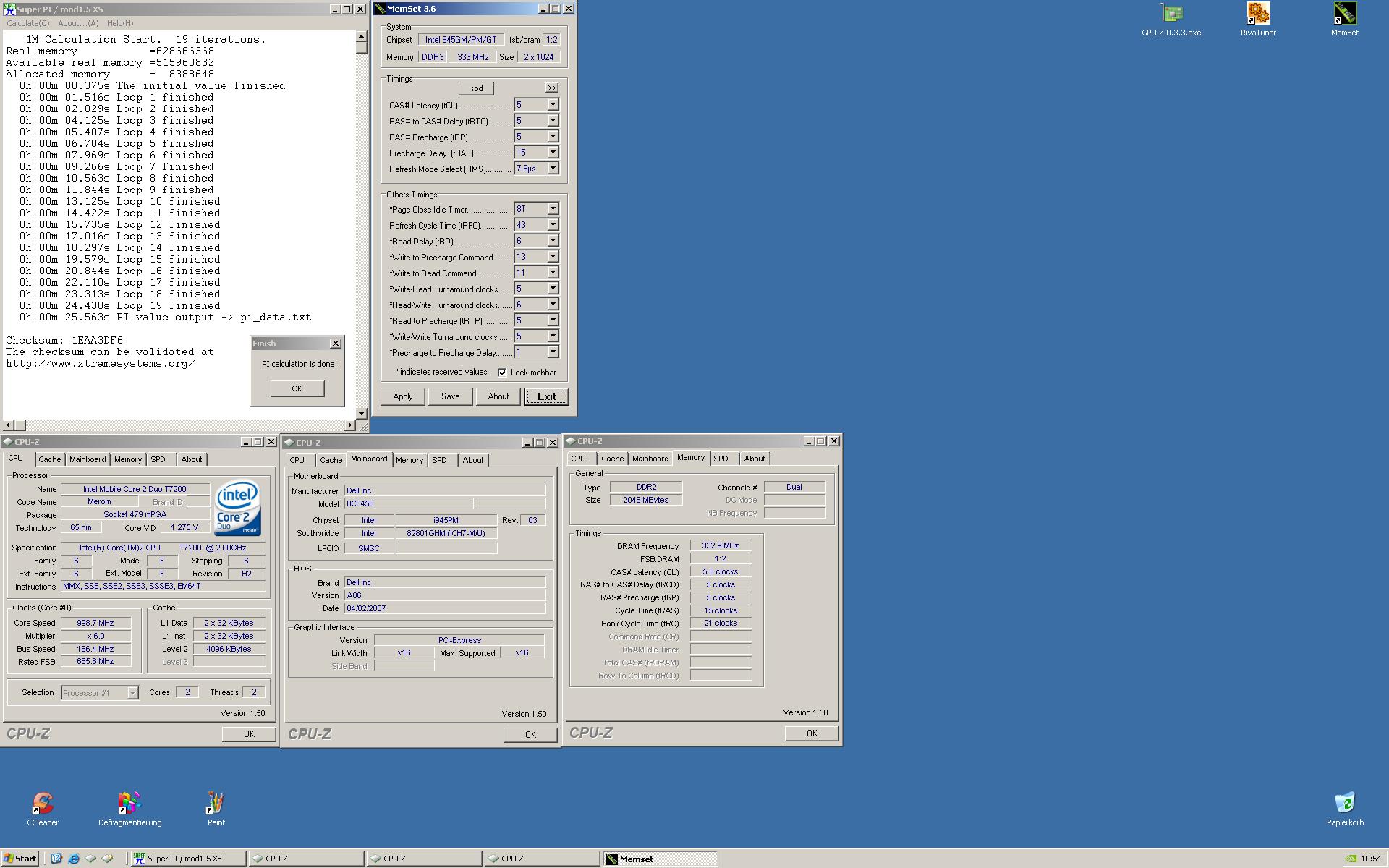The width and height of the screenshot is (1389, 868).
Task: Click OK in the Finish dialog
Action: tap(297, 388)
